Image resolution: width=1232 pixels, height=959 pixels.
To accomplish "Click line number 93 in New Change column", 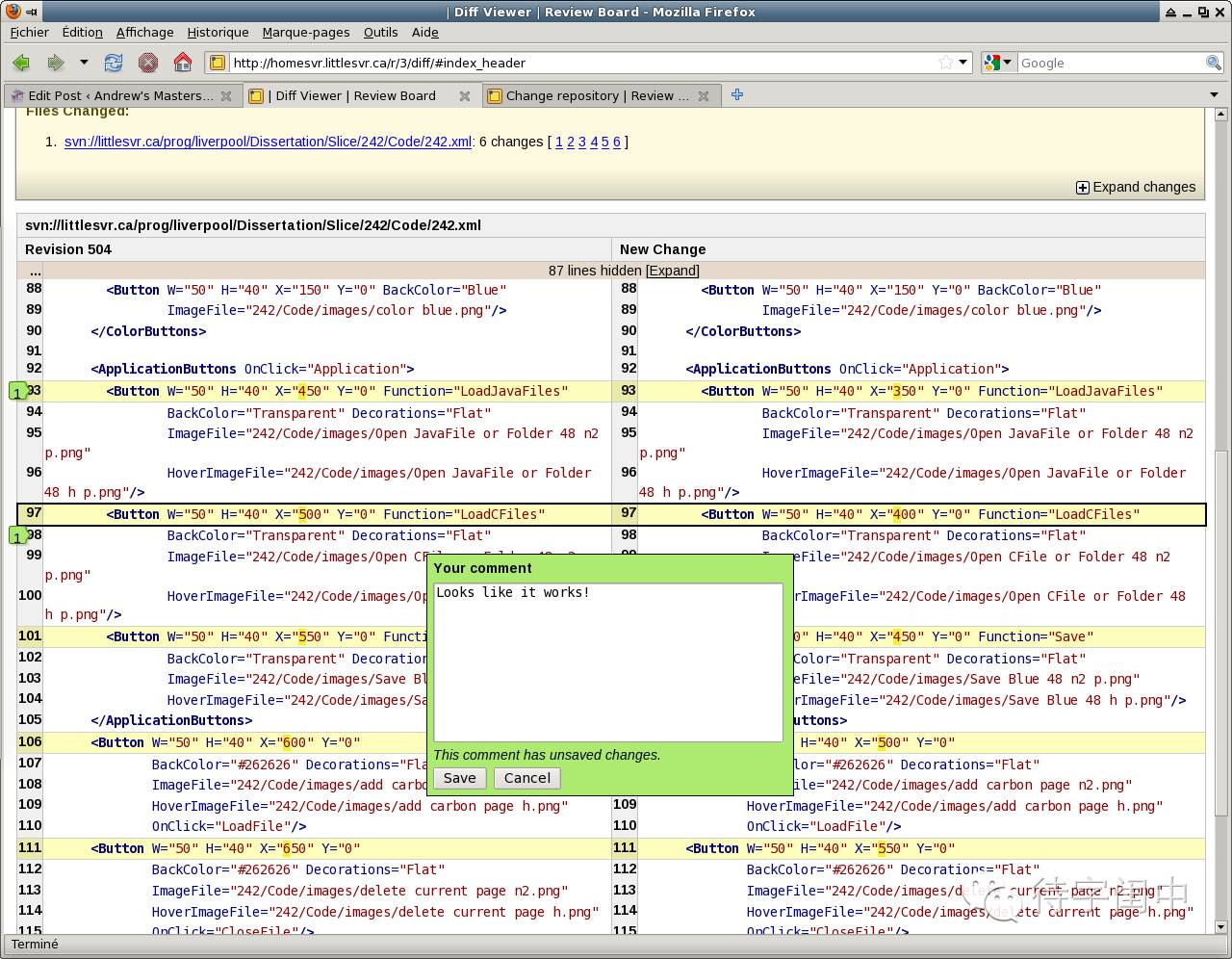I will click(629, 391).
